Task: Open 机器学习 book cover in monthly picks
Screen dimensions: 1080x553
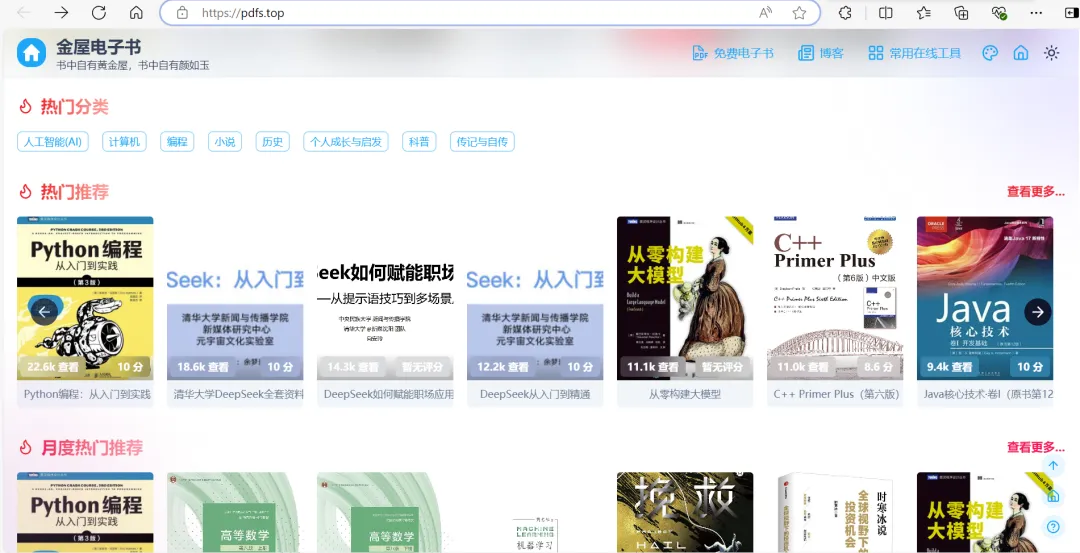Action: tap(535, 512)
